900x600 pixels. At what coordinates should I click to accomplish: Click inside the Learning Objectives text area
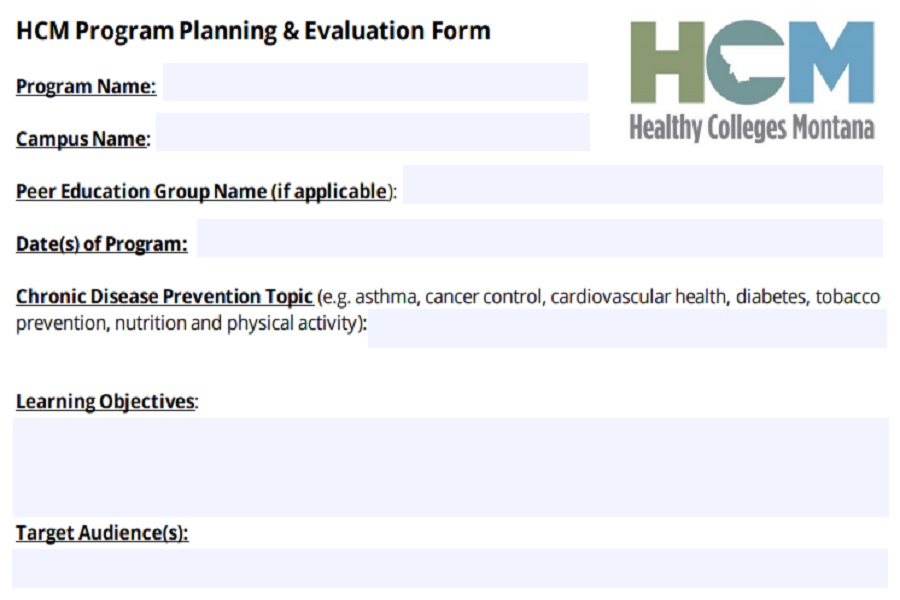coord(450,467)
